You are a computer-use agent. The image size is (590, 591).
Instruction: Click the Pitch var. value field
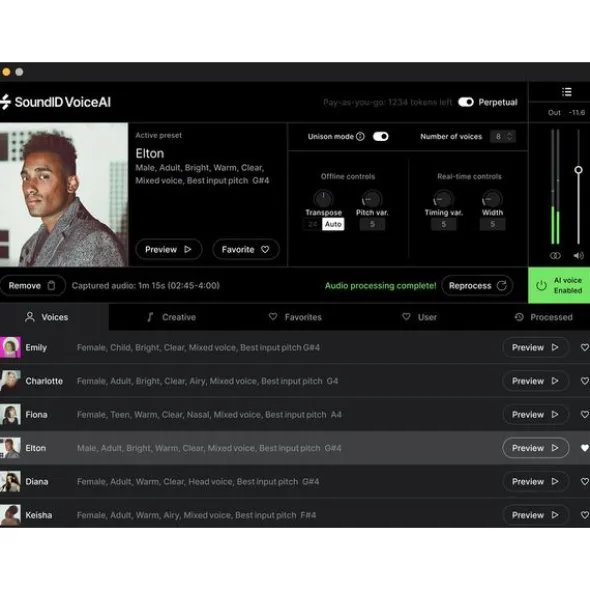pyautogui.click(x=372, y=224)
